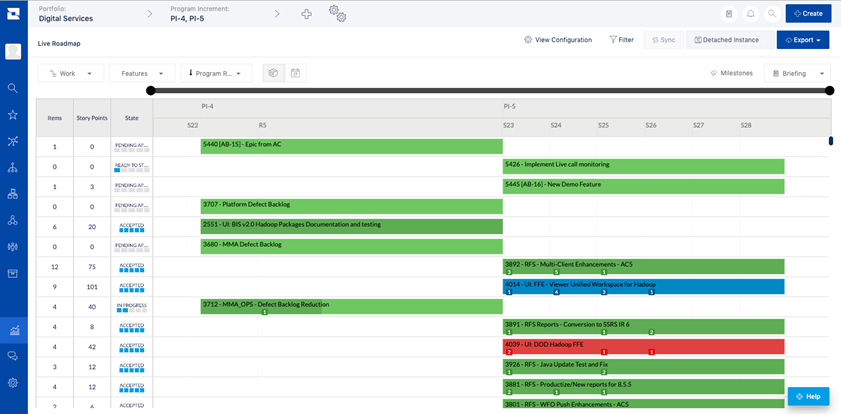Image resolution: width=841 pixels, height=414 pixels.
Task: Click the clipboard icon in top bar
Action: pyautogui.click(x=729, y=14)
